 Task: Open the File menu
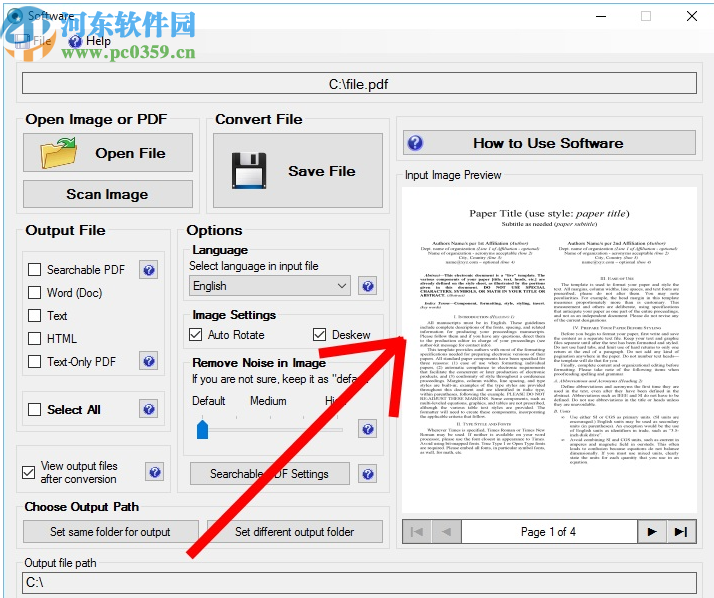34,41
